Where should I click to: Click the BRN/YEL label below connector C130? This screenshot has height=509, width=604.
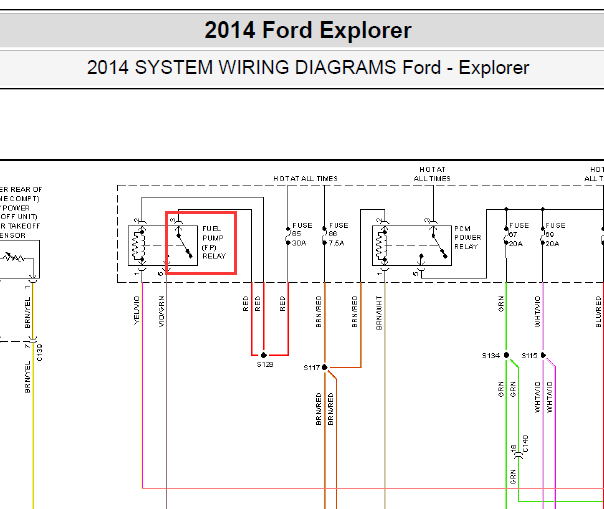point(28,377)
